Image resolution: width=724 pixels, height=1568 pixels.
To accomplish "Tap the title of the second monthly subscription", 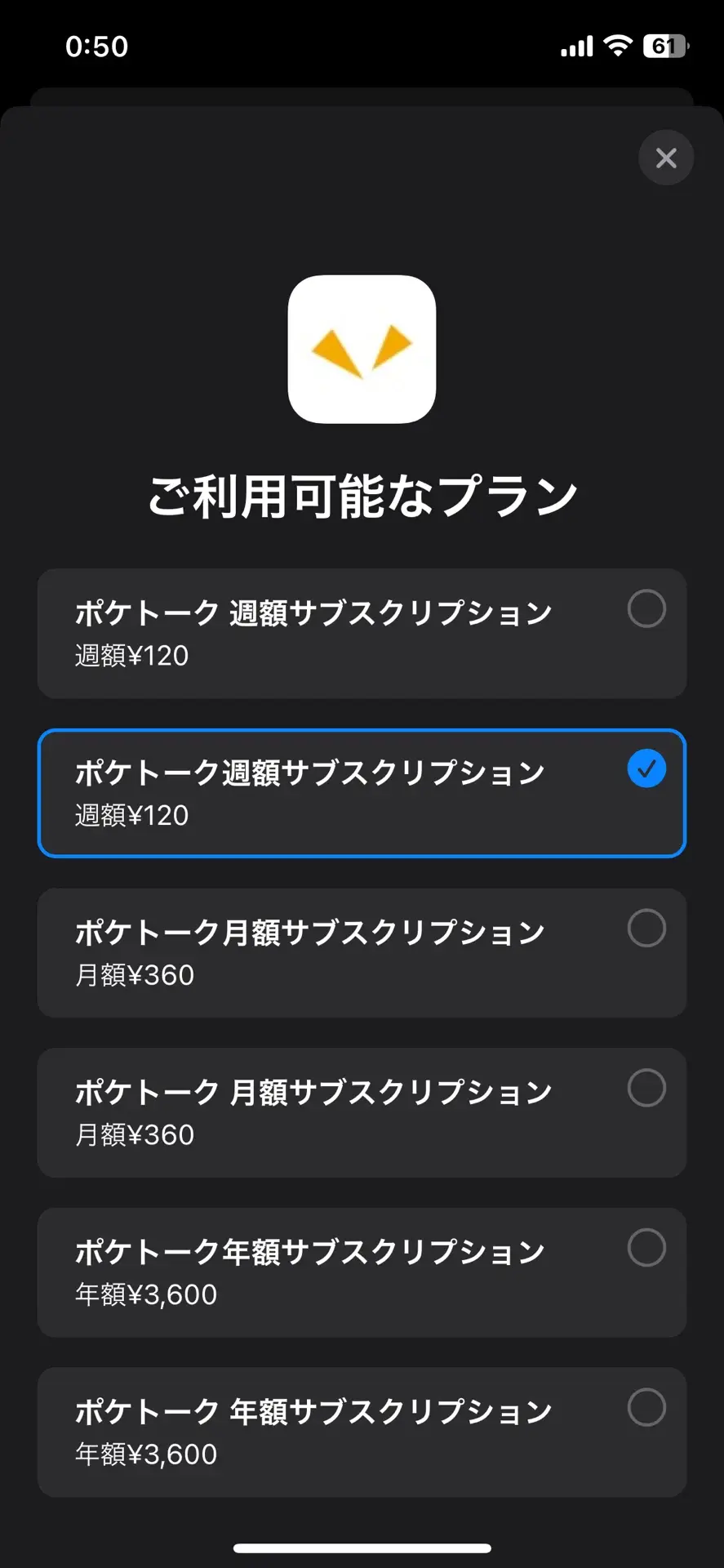I will pos(313,1093).
